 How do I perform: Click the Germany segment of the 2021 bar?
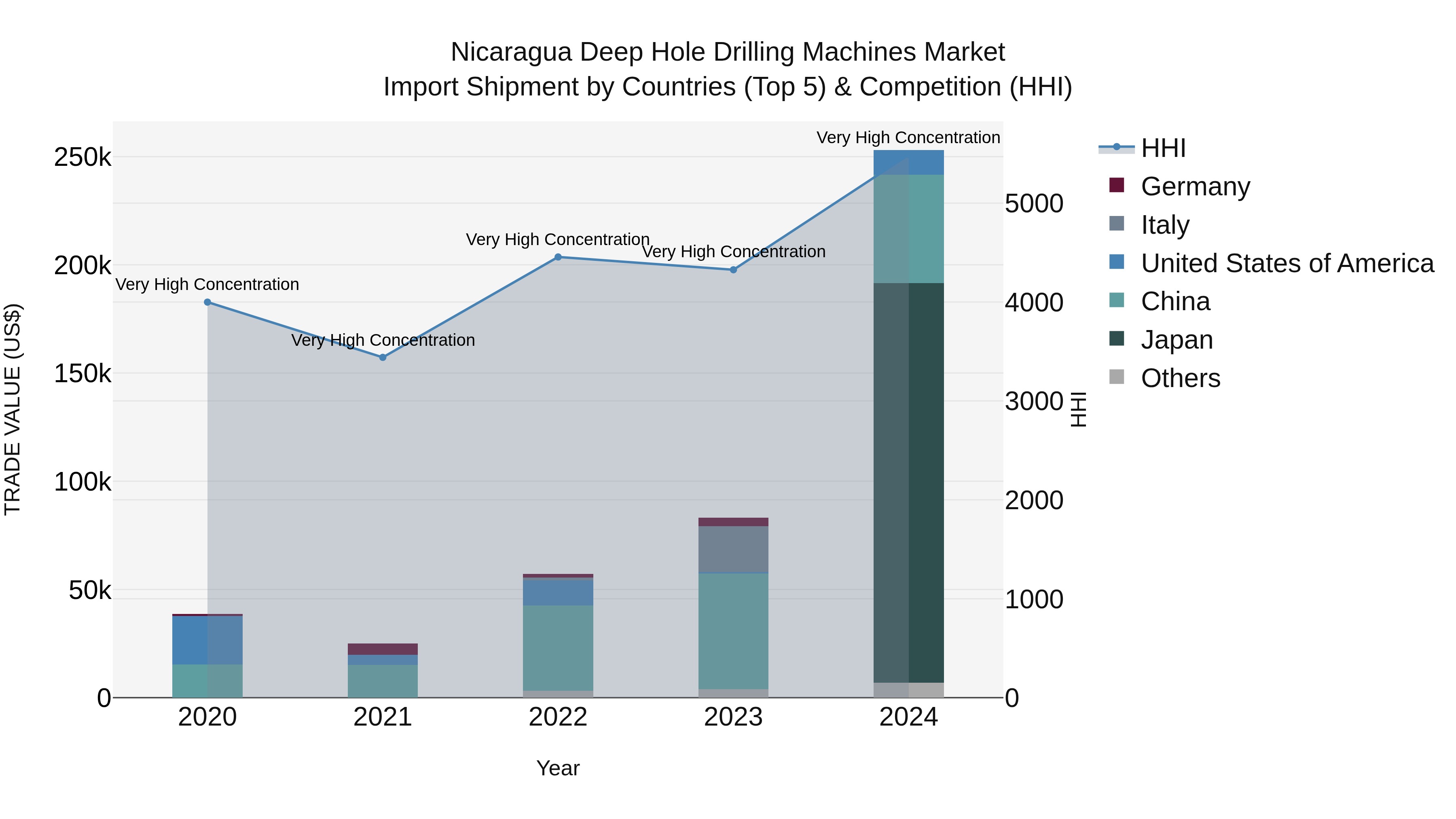383,649
